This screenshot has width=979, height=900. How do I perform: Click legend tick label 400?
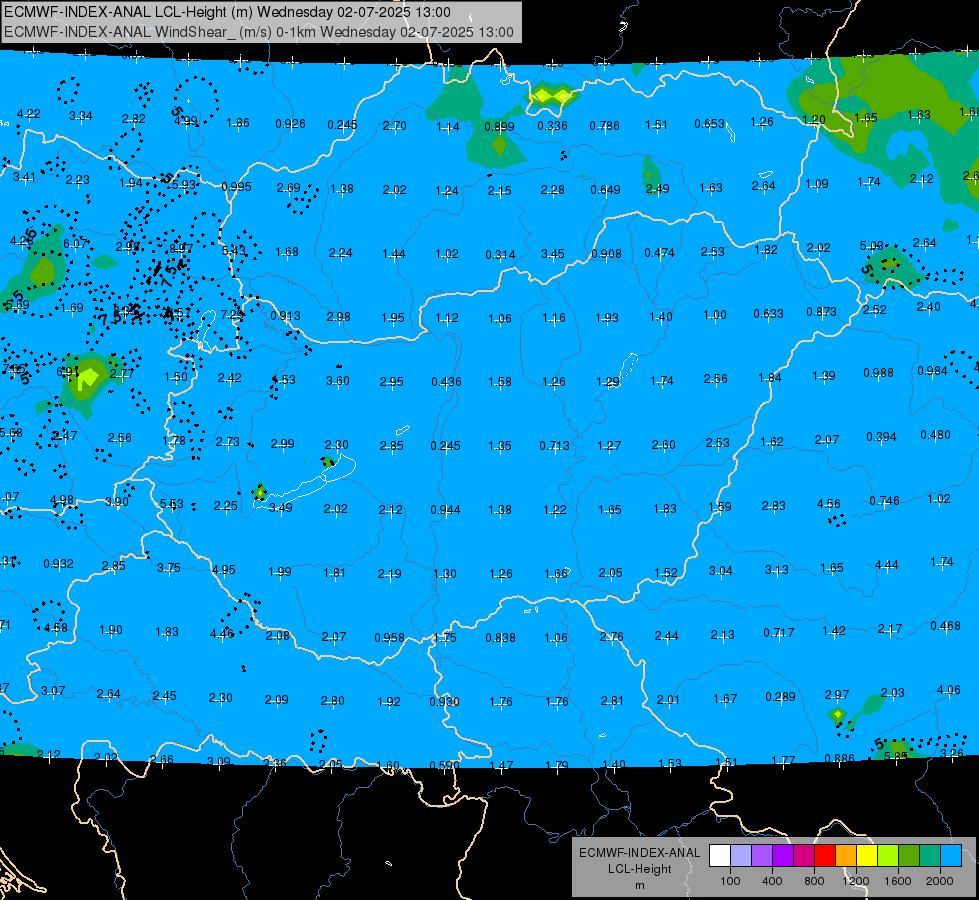(772, 881)
